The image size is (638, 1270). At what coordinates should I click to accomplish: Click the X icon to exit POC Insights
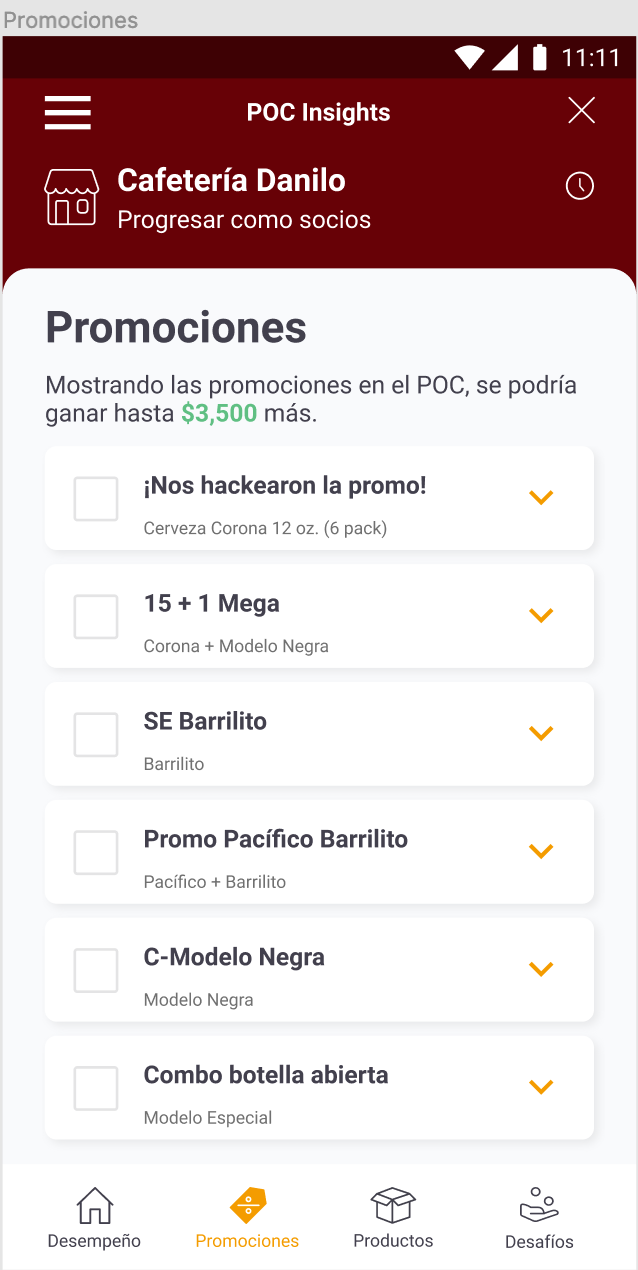click(581, 110)
